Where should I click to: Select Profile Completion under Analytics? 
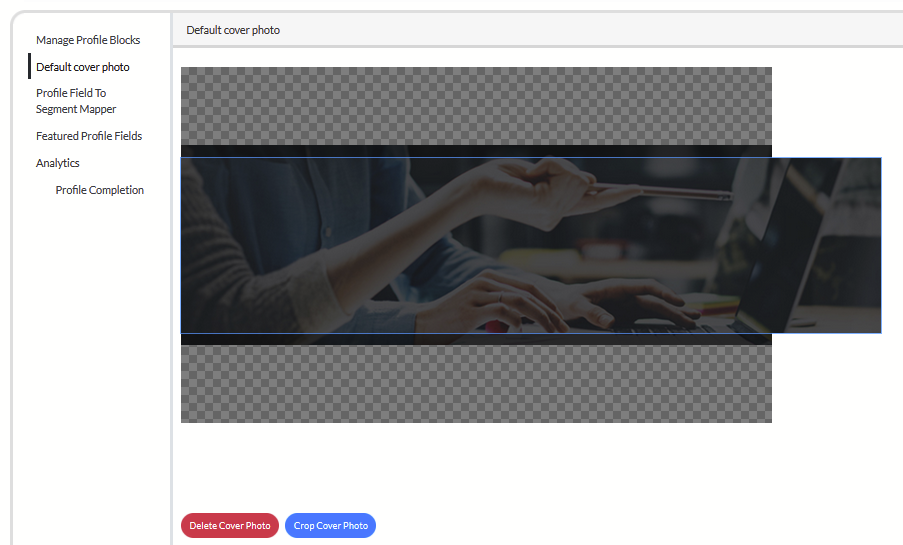(x=100, y=190)
